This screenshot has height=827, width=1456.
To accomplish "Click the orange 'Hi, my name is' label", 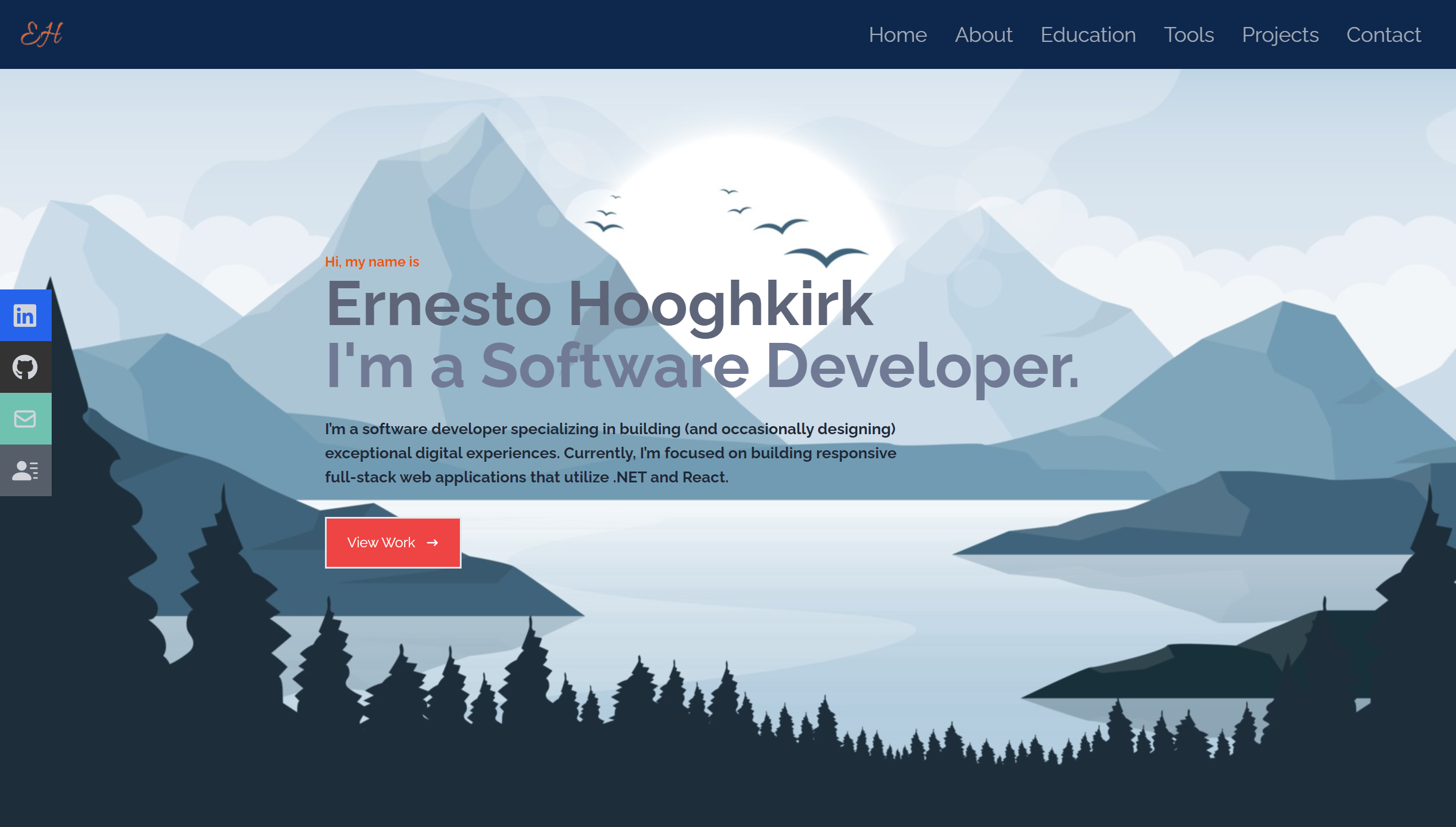I will click(371, 261).
